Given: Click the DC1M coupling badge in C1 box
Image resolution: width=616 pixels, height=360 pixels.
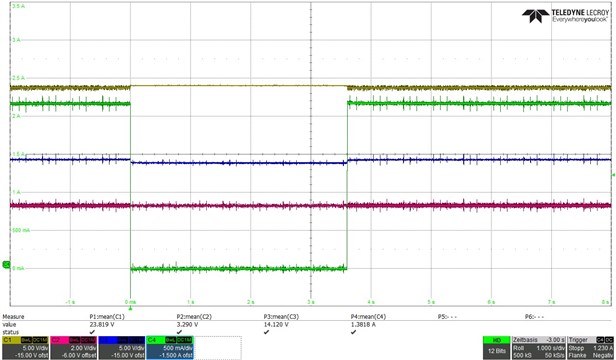Looking at the screenshot, I should 40,340.
